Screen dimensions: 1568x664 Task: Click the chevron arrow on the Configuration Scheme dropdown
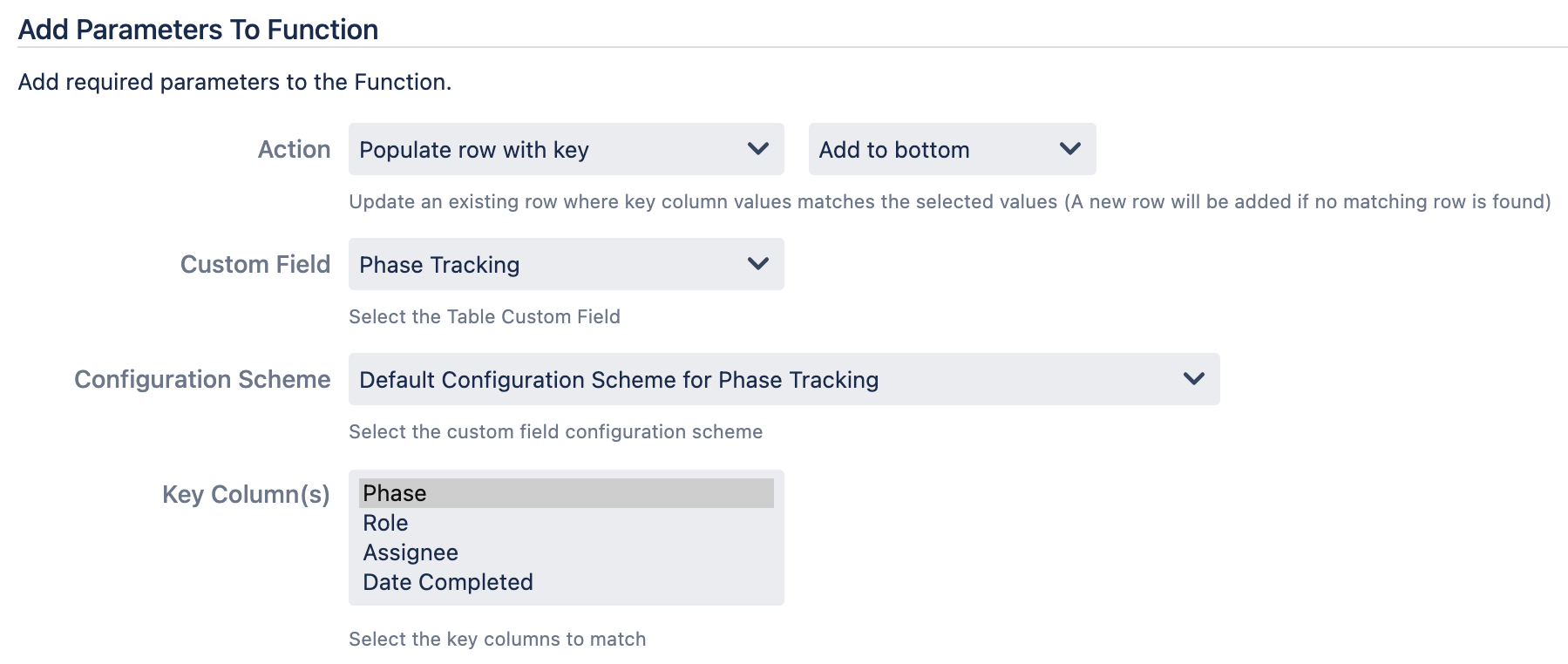coord(1194,379)
